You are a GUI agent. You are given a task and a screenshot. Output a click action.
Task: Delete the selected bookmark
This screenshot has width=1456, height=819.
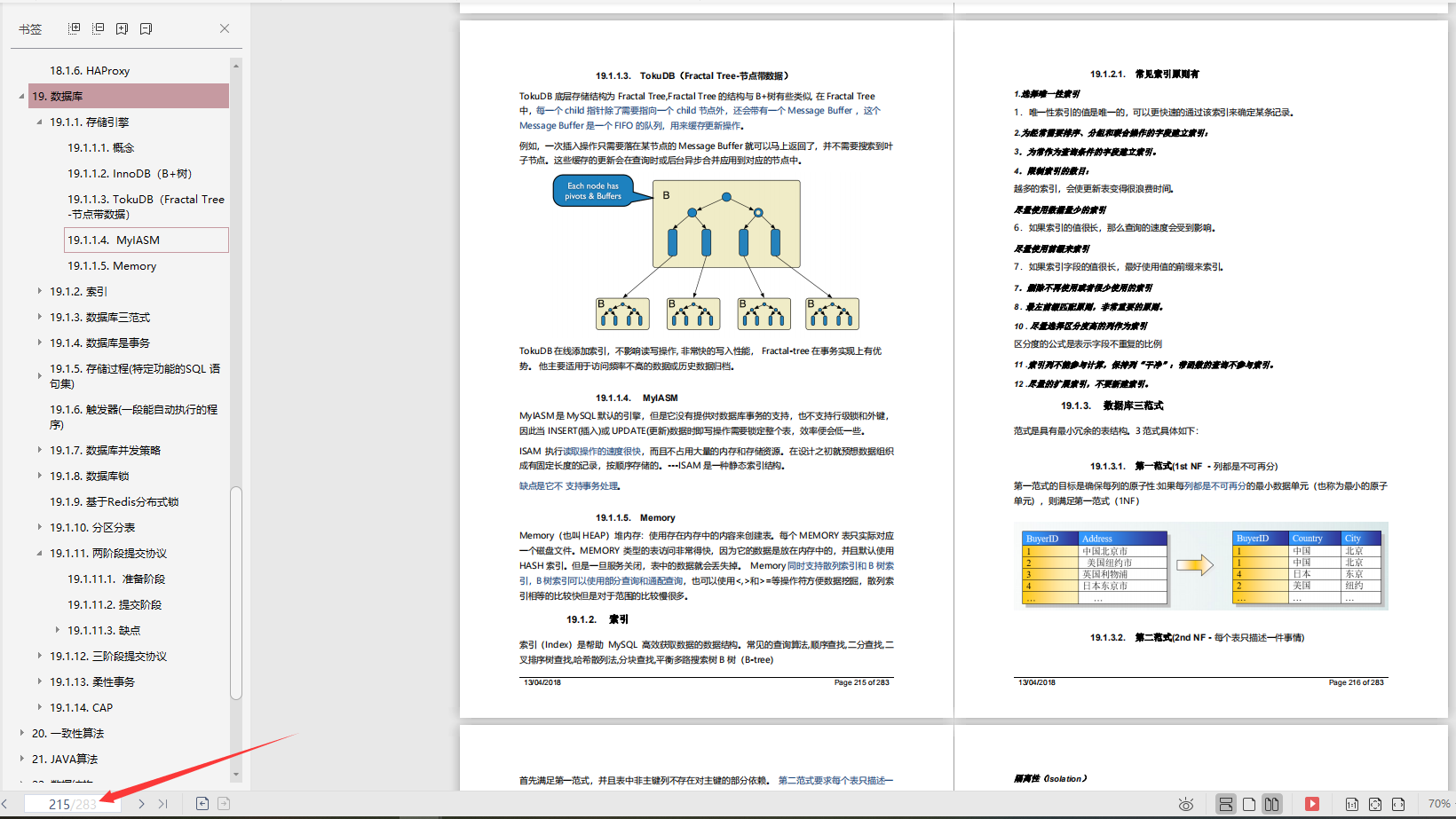[x=146, y=28]
